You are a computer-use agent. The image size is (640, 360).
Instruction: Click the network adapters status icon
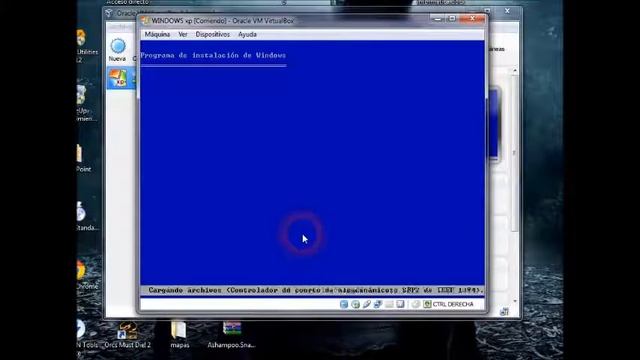pyautogui.click(x=378, y=304)
